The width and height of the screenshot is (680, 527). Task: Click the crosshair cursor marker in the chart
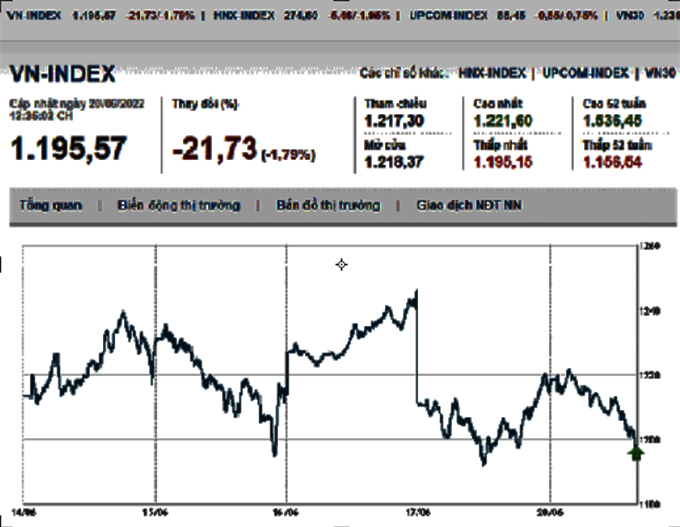[342, 264]
